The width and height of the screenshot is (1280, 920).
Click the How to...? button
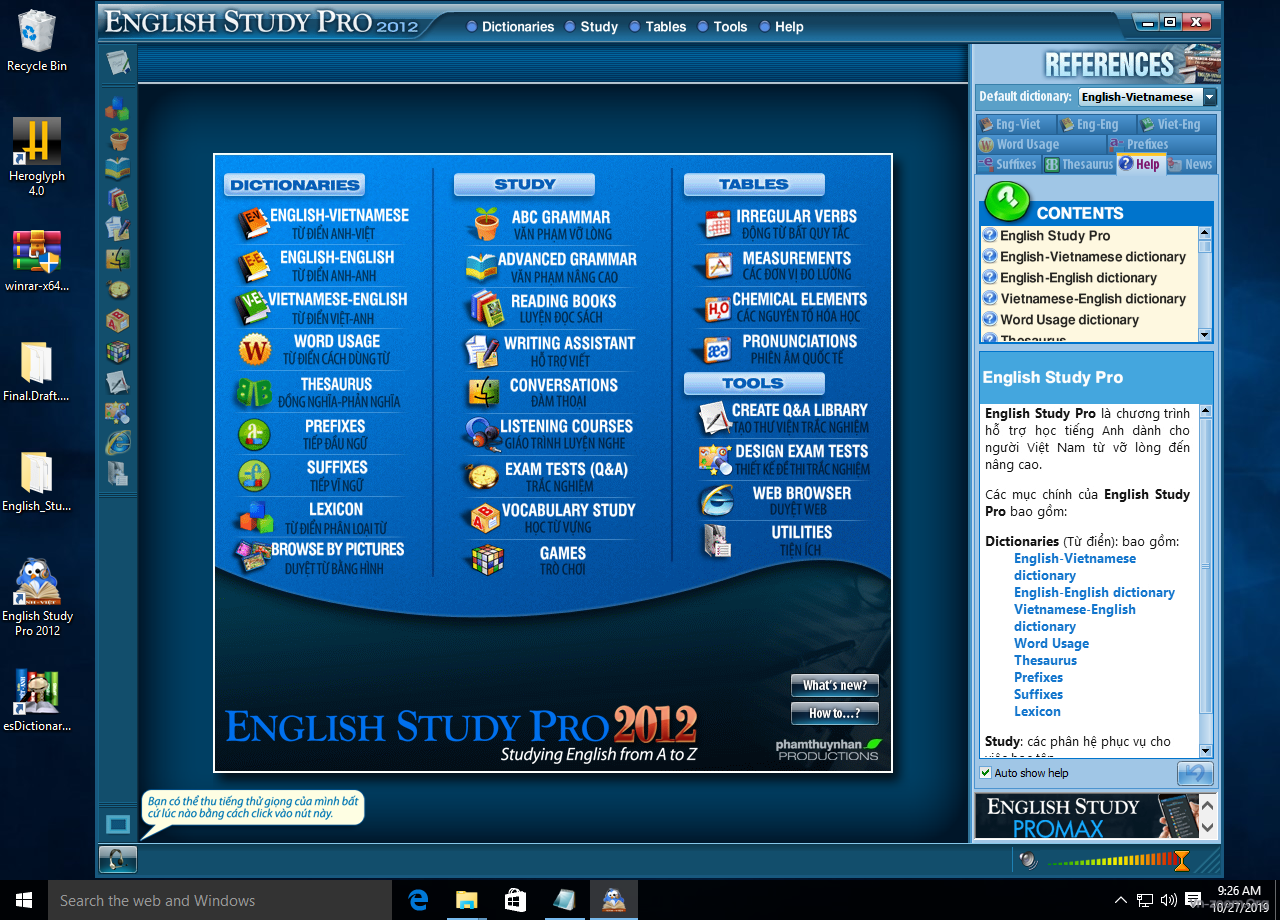tap(834, 713)
